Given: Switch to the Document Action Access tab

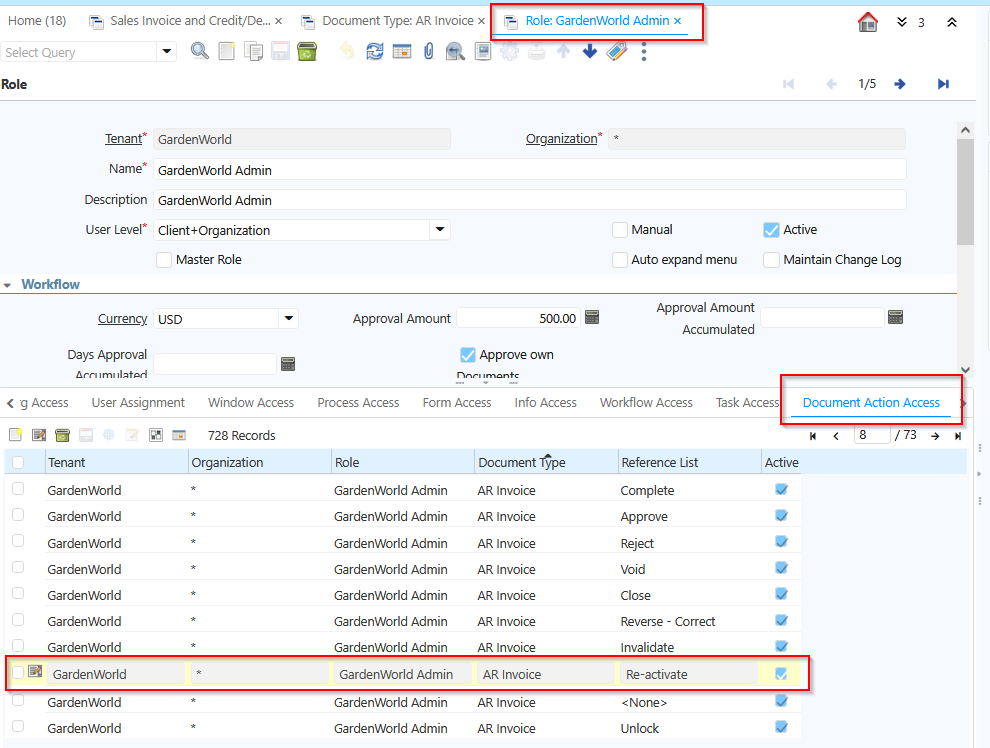Looking at the screenshot, I should (x=871, y=402).
